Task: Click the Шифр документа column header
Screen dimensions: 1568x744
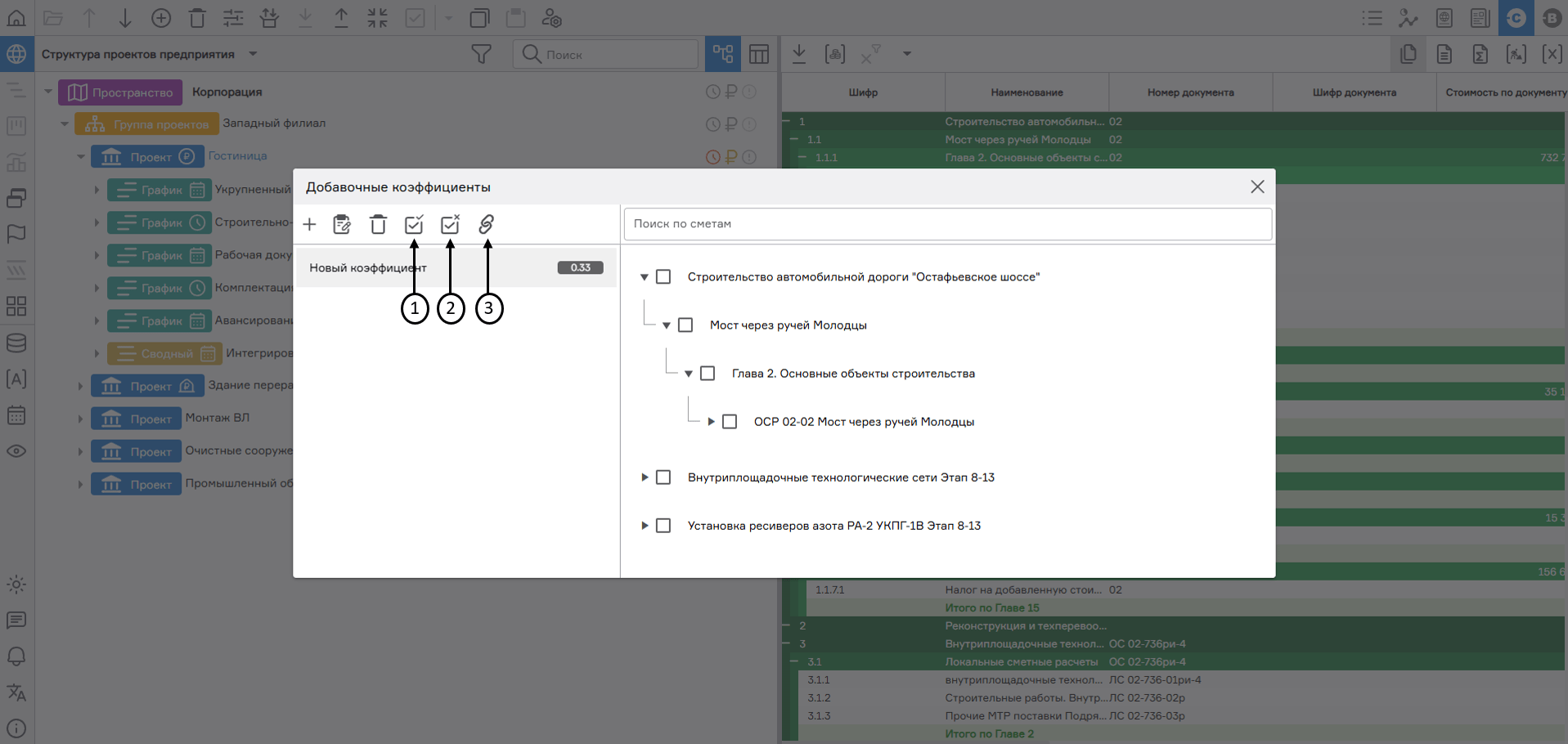Action: click(1354, 92)
